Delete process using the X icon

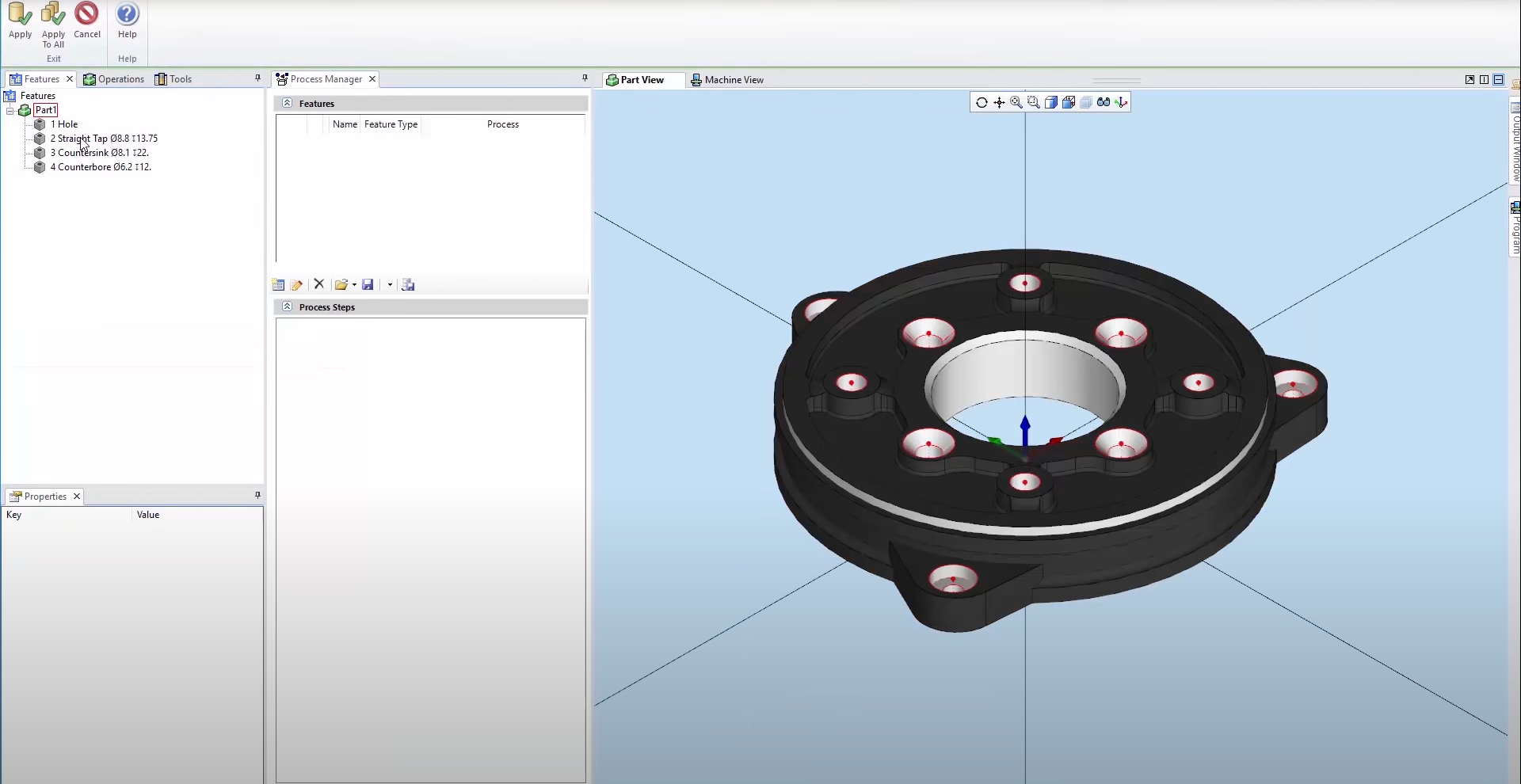tap(319, 284)
